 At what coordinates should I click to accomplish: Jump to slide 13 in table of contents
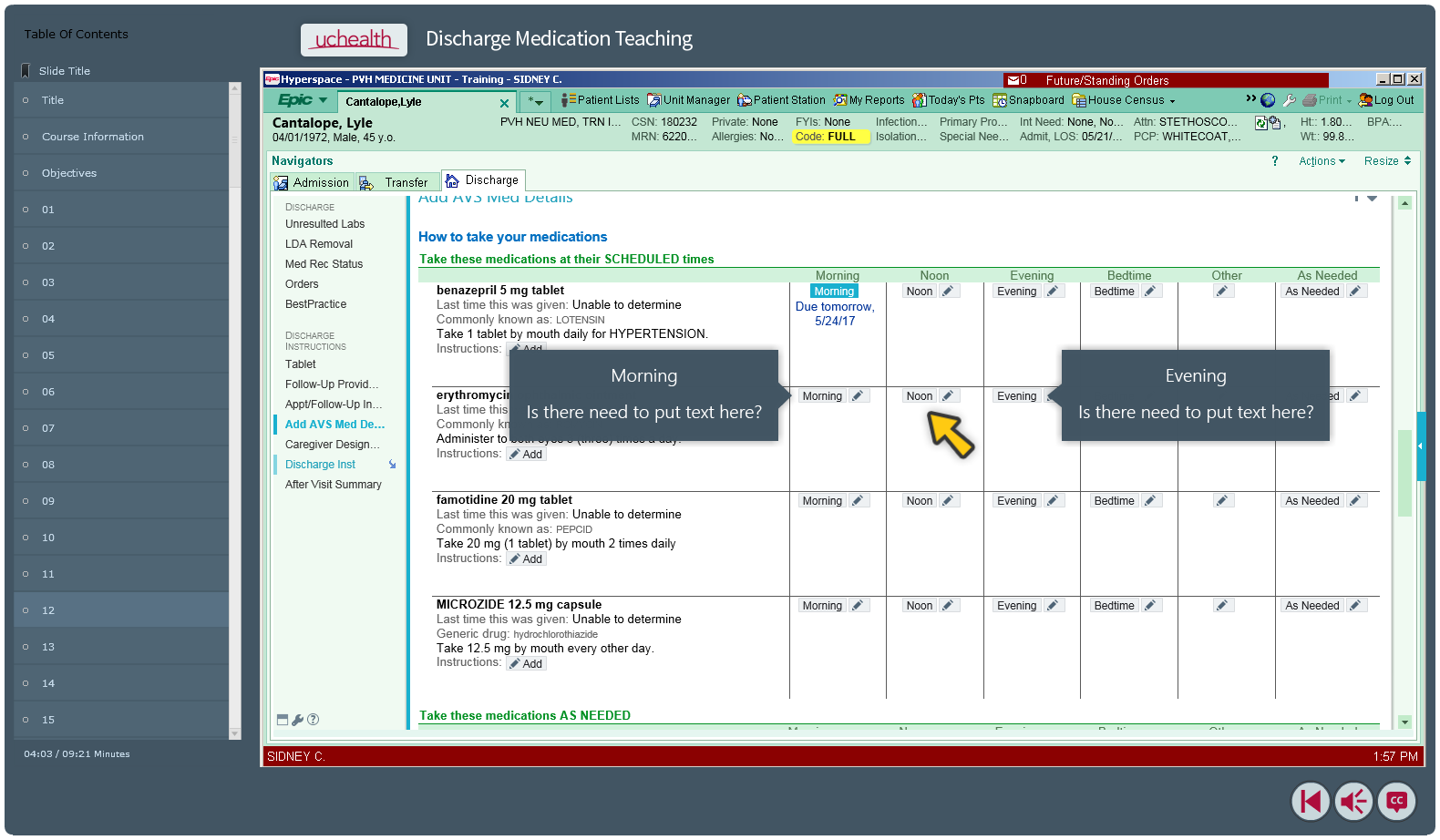pos(48,647)
